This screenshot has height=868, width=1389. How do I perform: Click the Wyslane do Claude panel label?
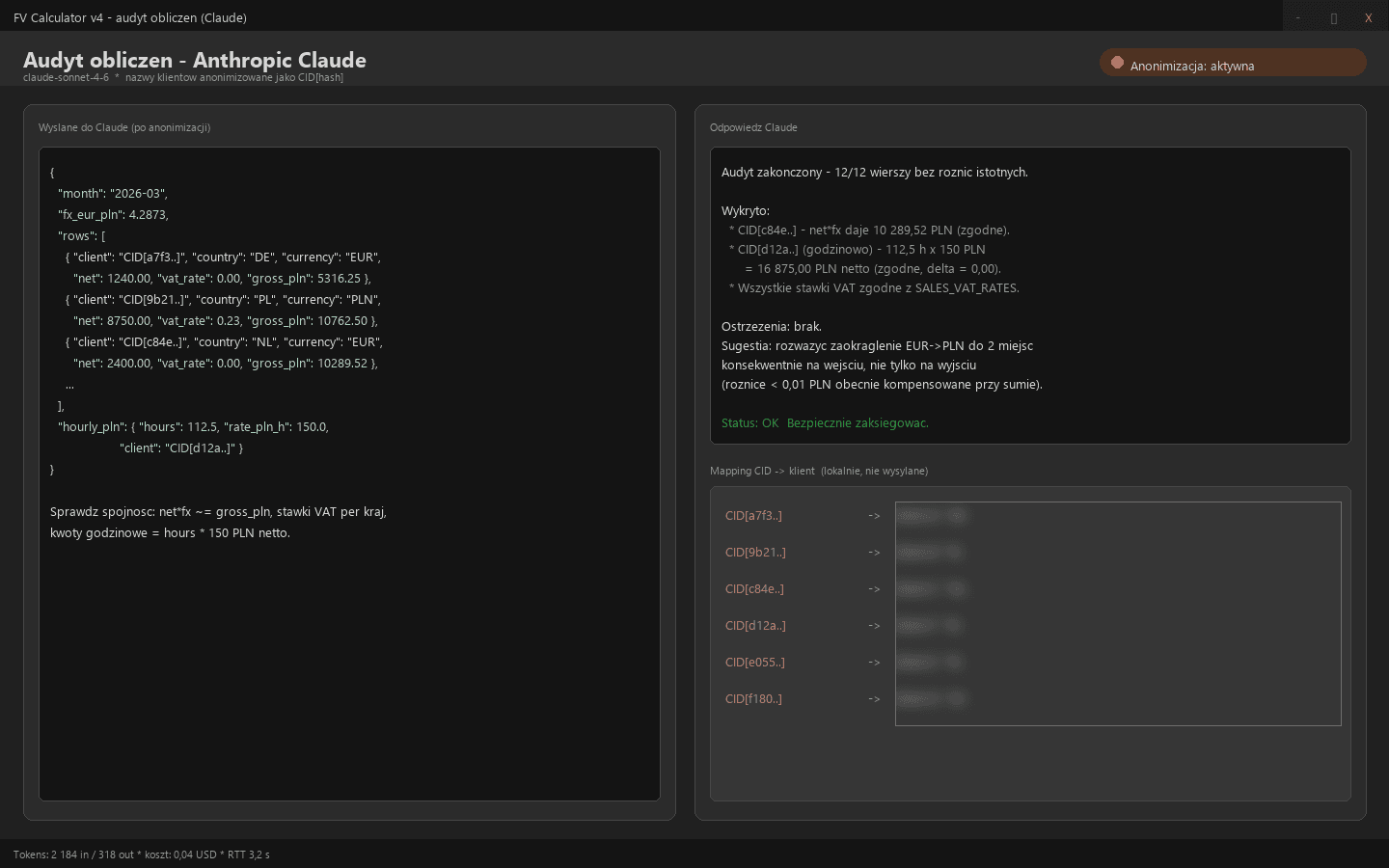[x=124, y=127]
